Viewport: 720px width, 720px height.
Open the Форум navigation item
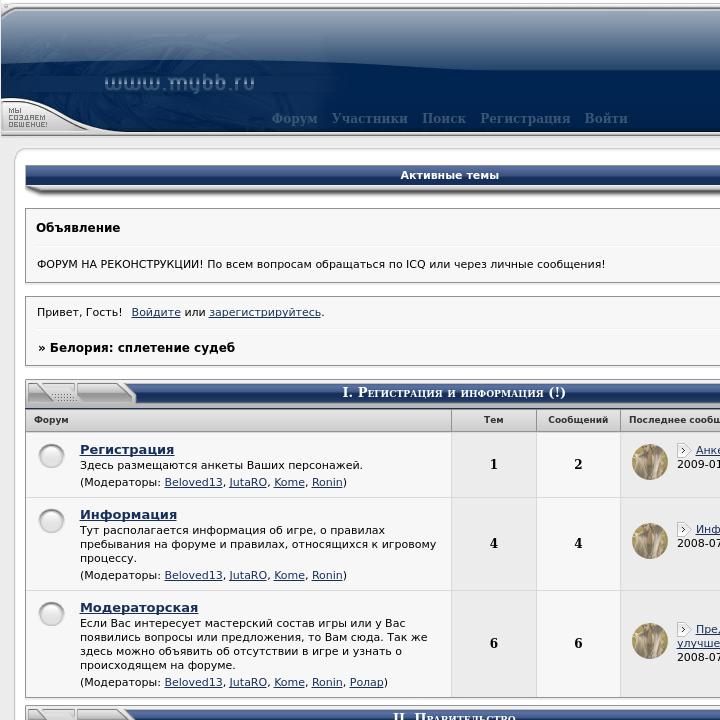pyautogui.click(x=294, y=118)
